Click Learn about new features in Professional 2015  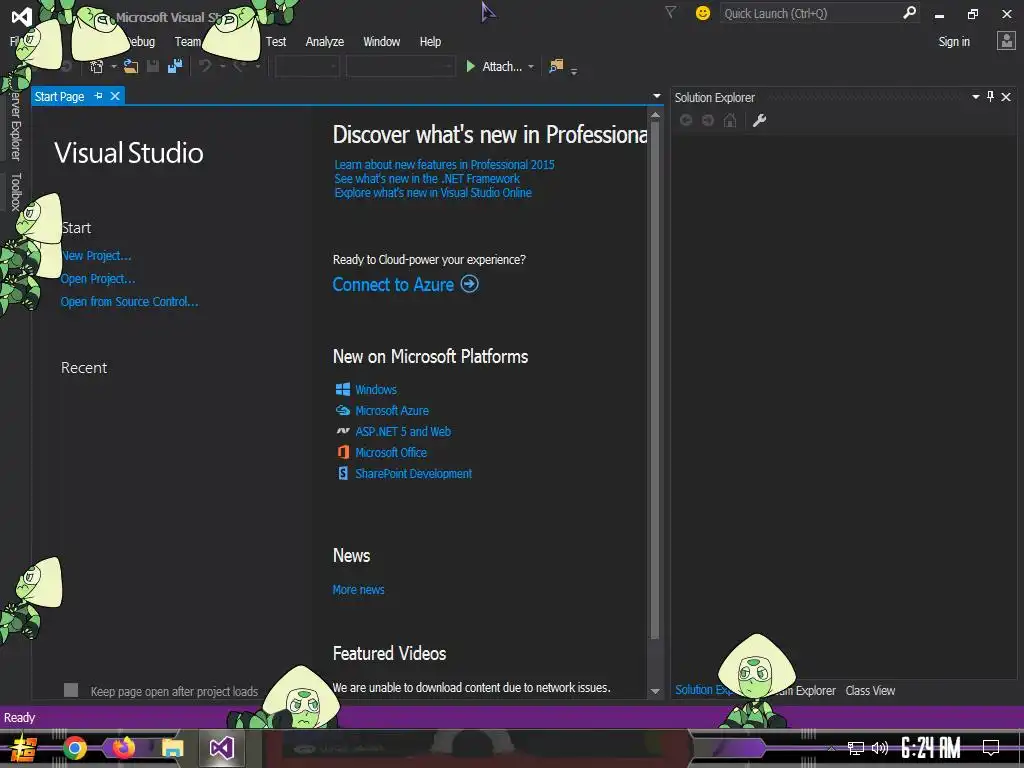(444, 165)
